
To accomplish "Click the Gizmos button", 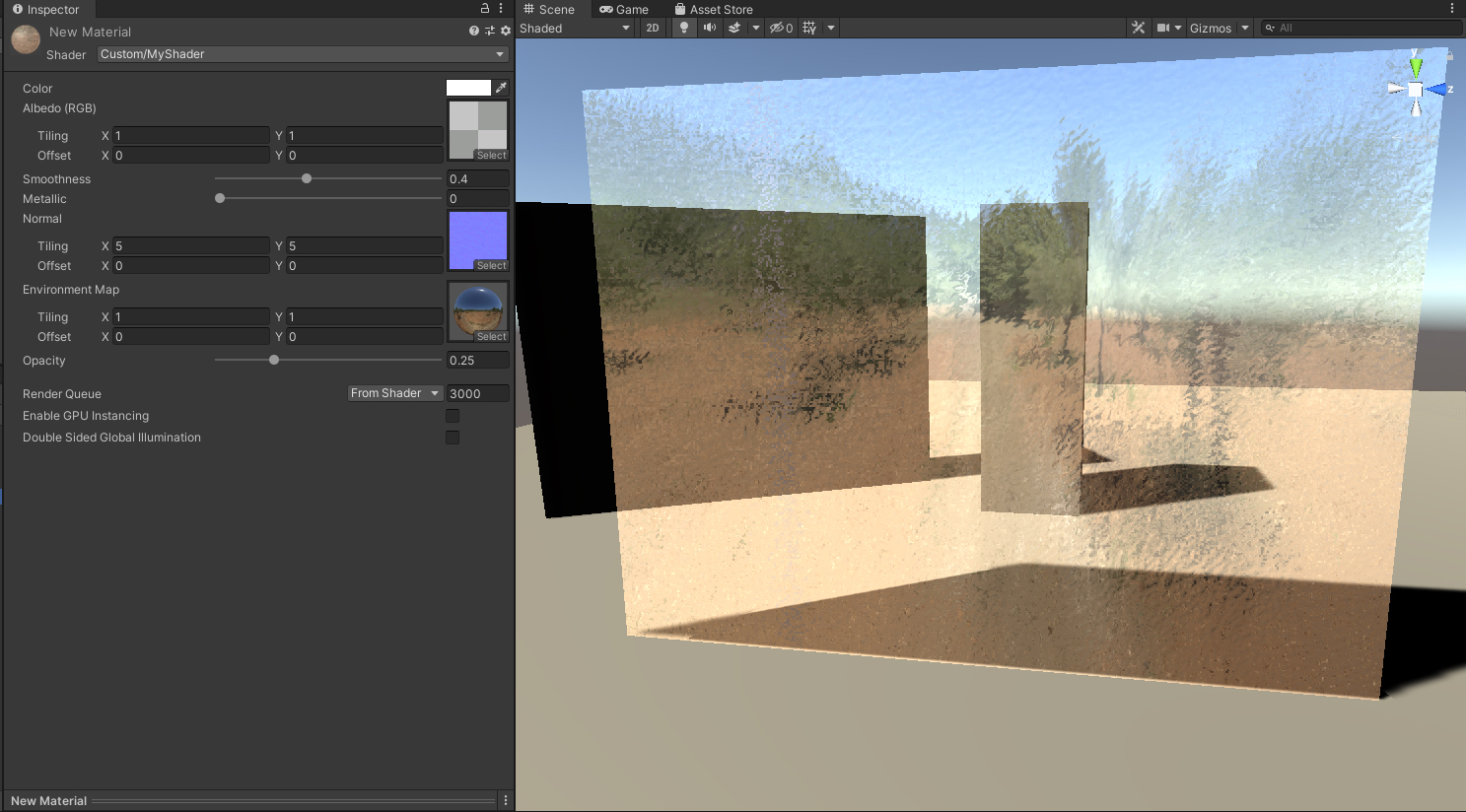I will [1211, 28].
